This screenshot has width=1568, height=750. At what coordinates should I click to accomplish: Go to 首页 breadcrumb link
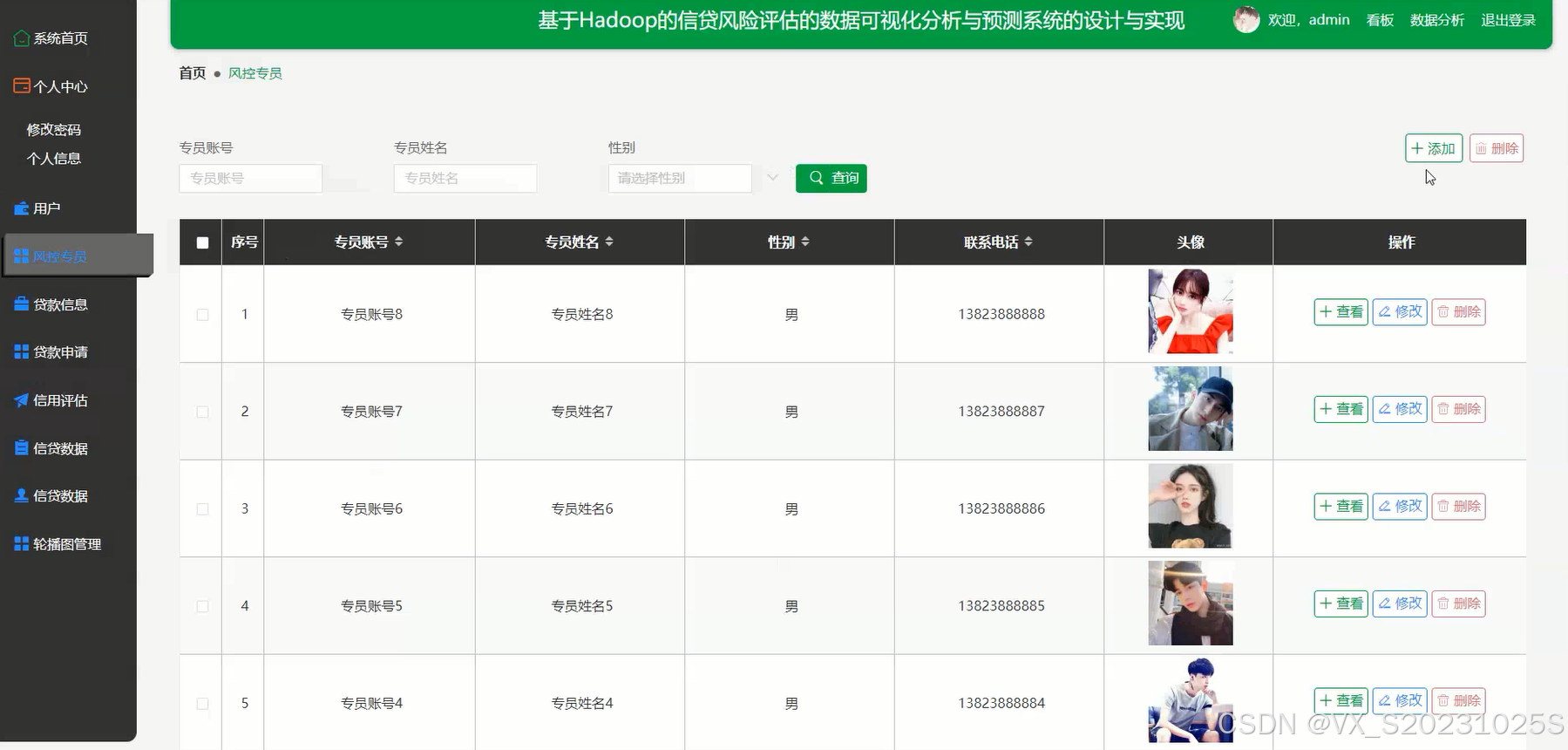pos(193,73)
